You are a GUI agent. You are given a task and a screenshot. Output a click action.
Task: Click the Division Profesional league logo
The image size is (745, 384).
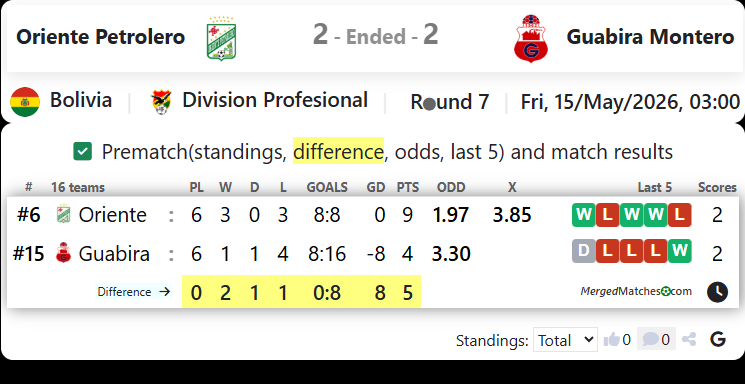point(162,102)
